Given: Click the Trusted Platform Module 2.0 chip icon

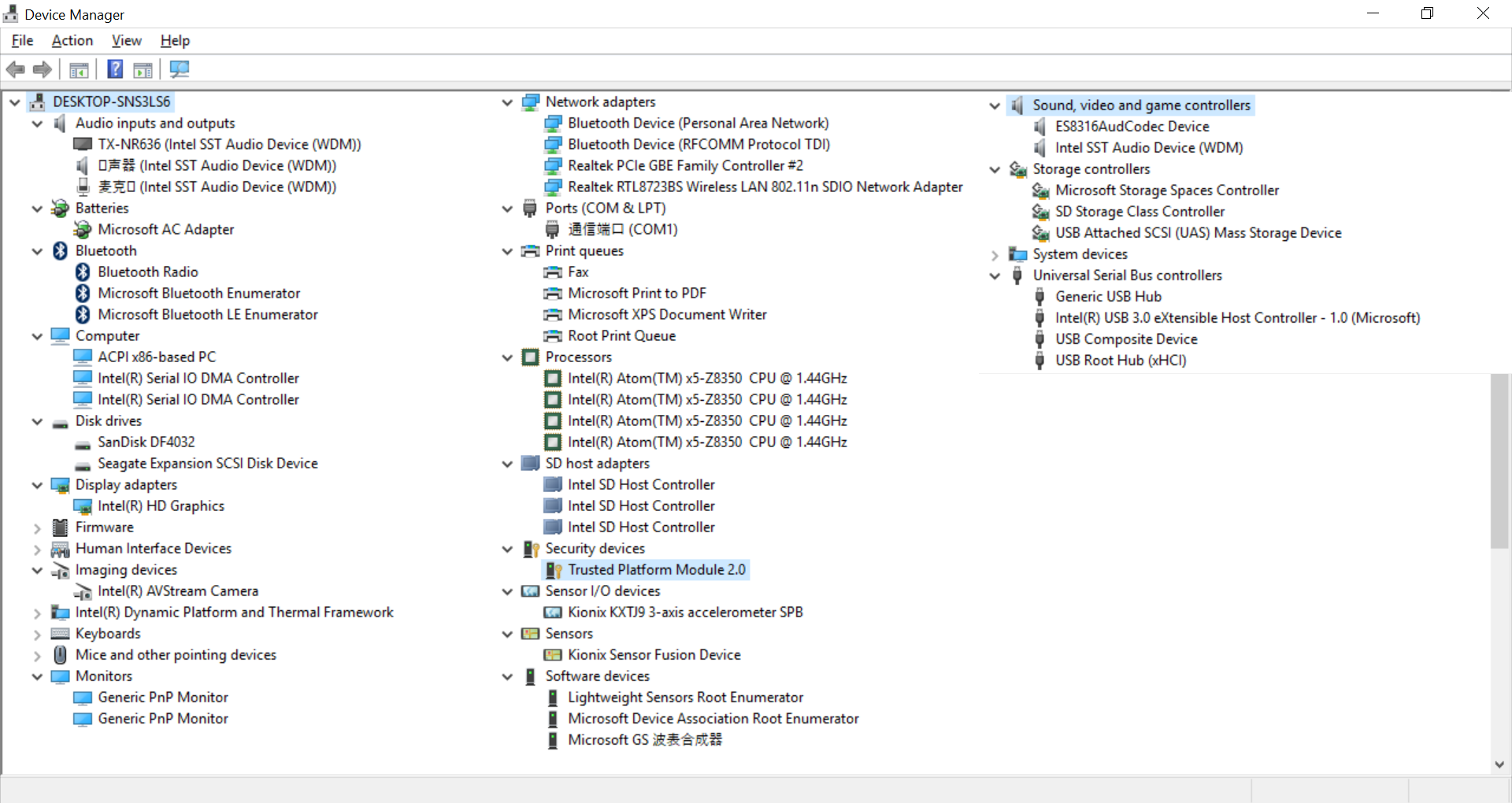Looking at the screenshot, I should 554,570.
